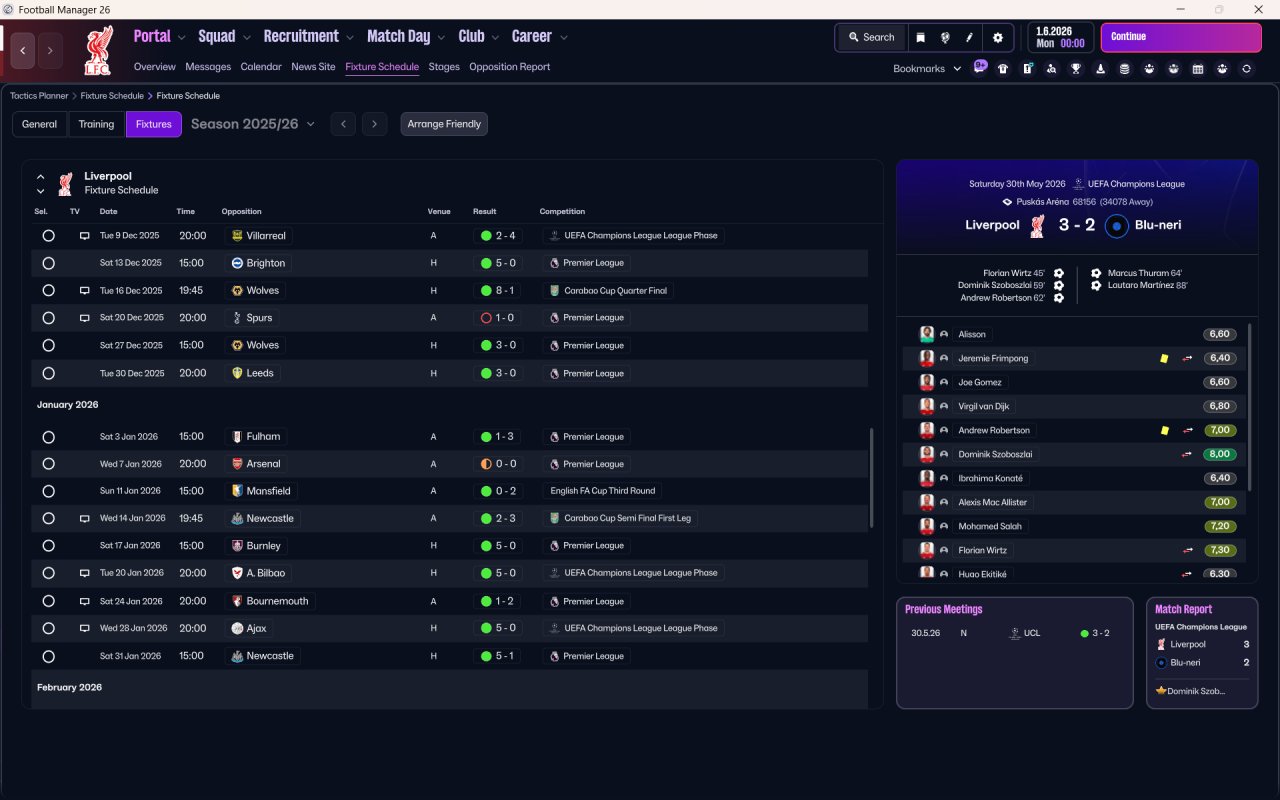Image resolution: width=1280 pixels, height=800 pixels.
Task: Open the bookmark icon next to Search
Action: [x=920, y=37]
